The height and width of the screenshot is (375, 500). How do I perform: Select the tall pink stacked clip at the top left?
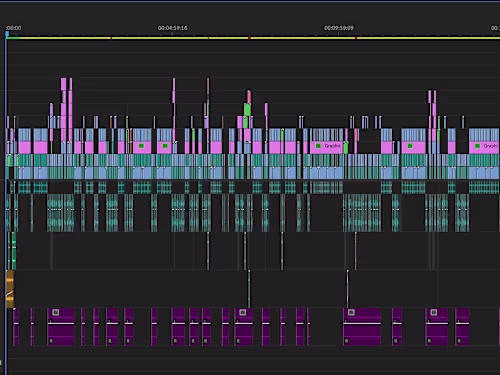tap(63, 109)
